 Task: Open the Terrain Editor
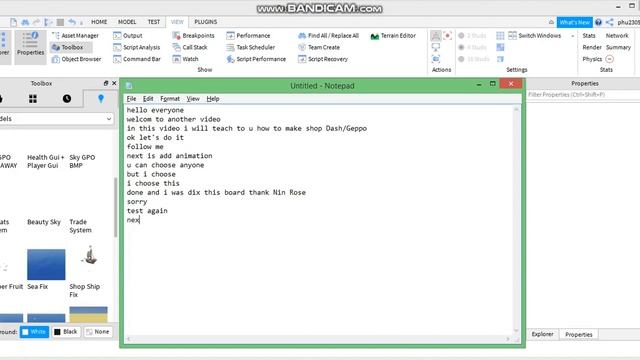coord(393,36)
